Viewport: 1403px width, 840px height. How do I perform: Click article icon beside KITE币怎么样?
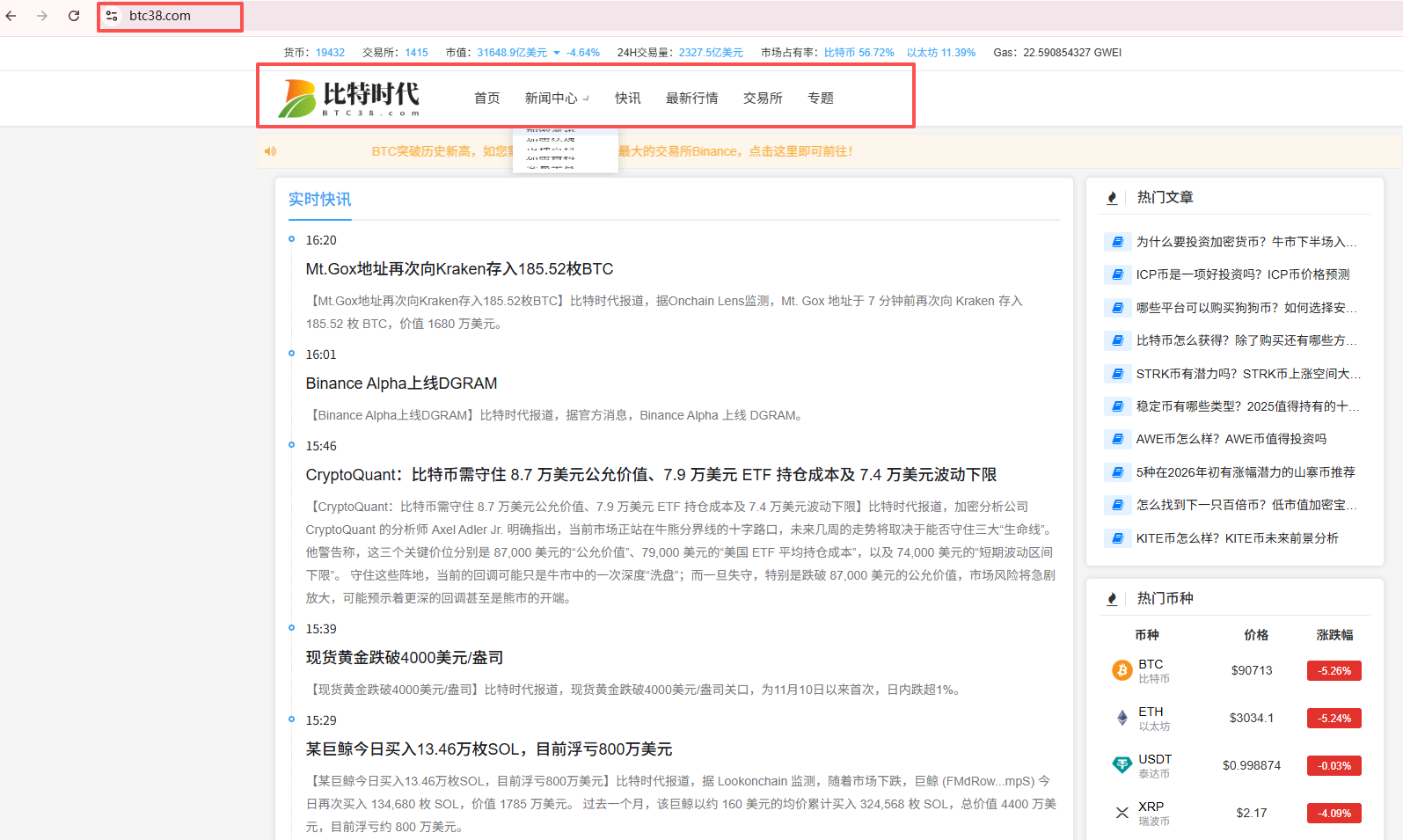tap(1117, 538)
